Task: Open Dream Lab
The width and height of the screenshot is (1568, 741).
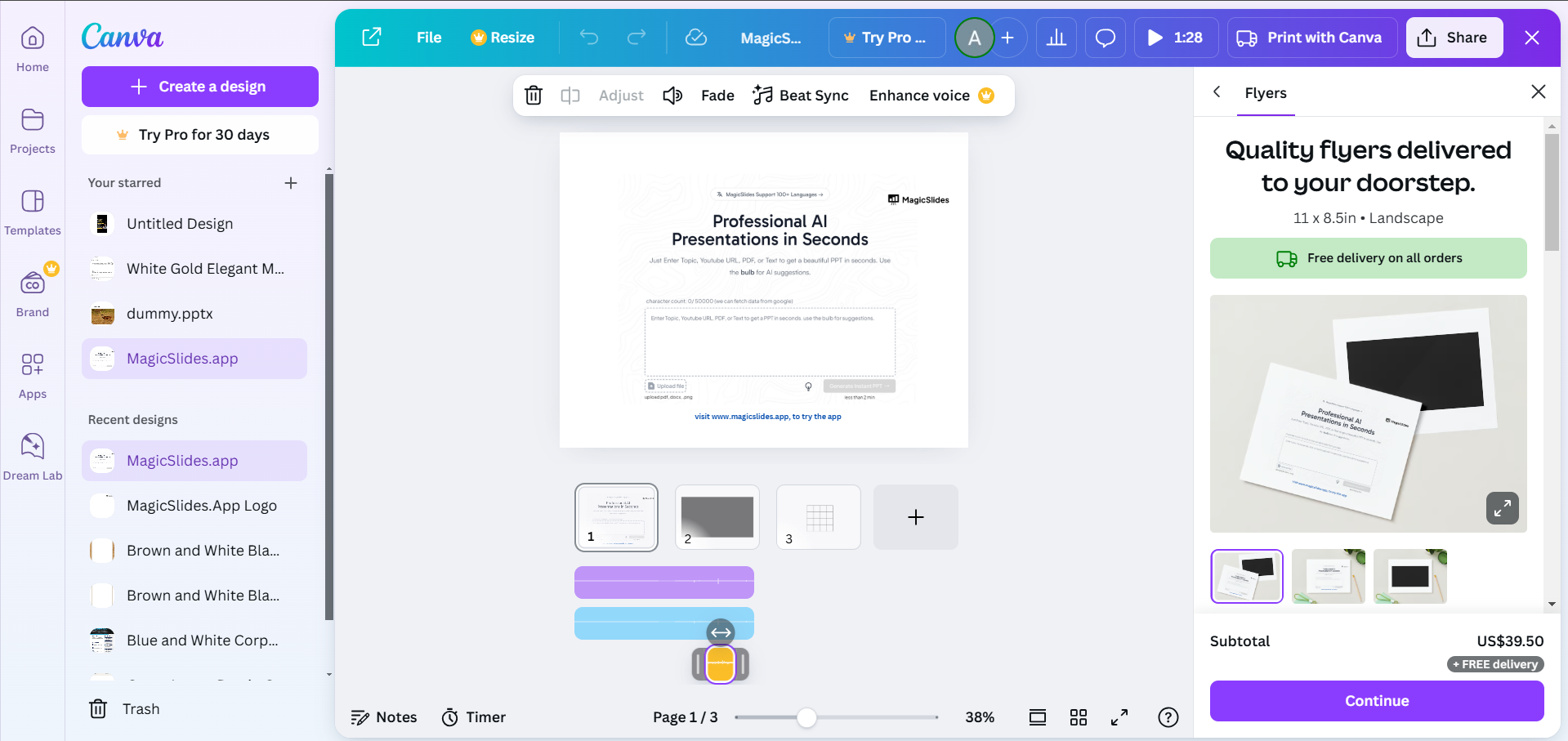Action: point(33,458)
